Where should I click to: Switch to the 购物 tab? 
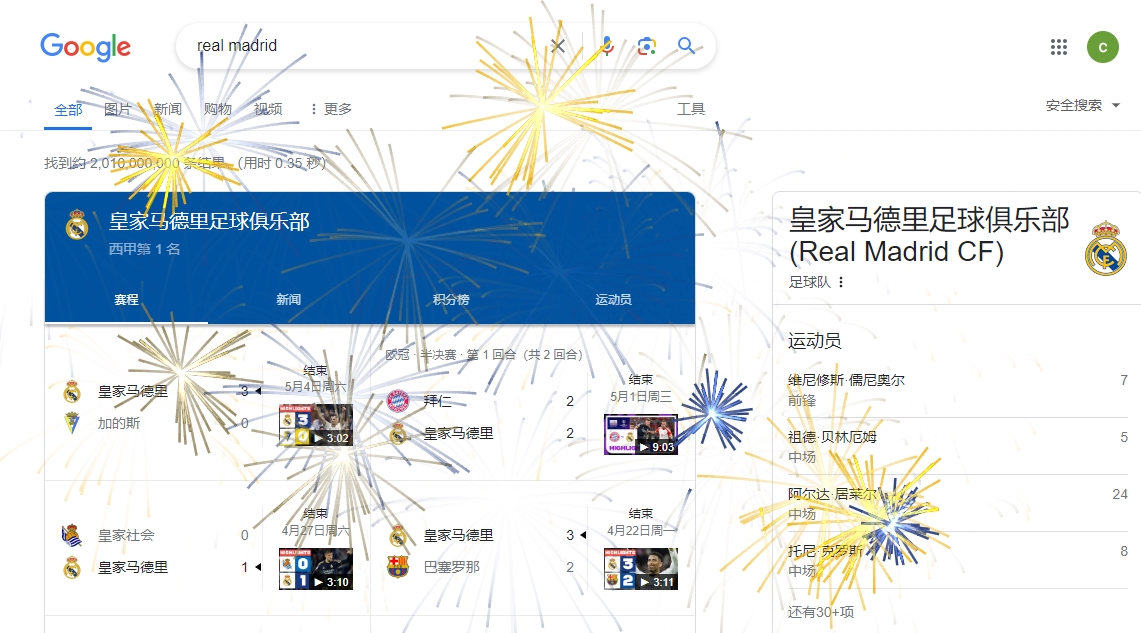(218, 109)
